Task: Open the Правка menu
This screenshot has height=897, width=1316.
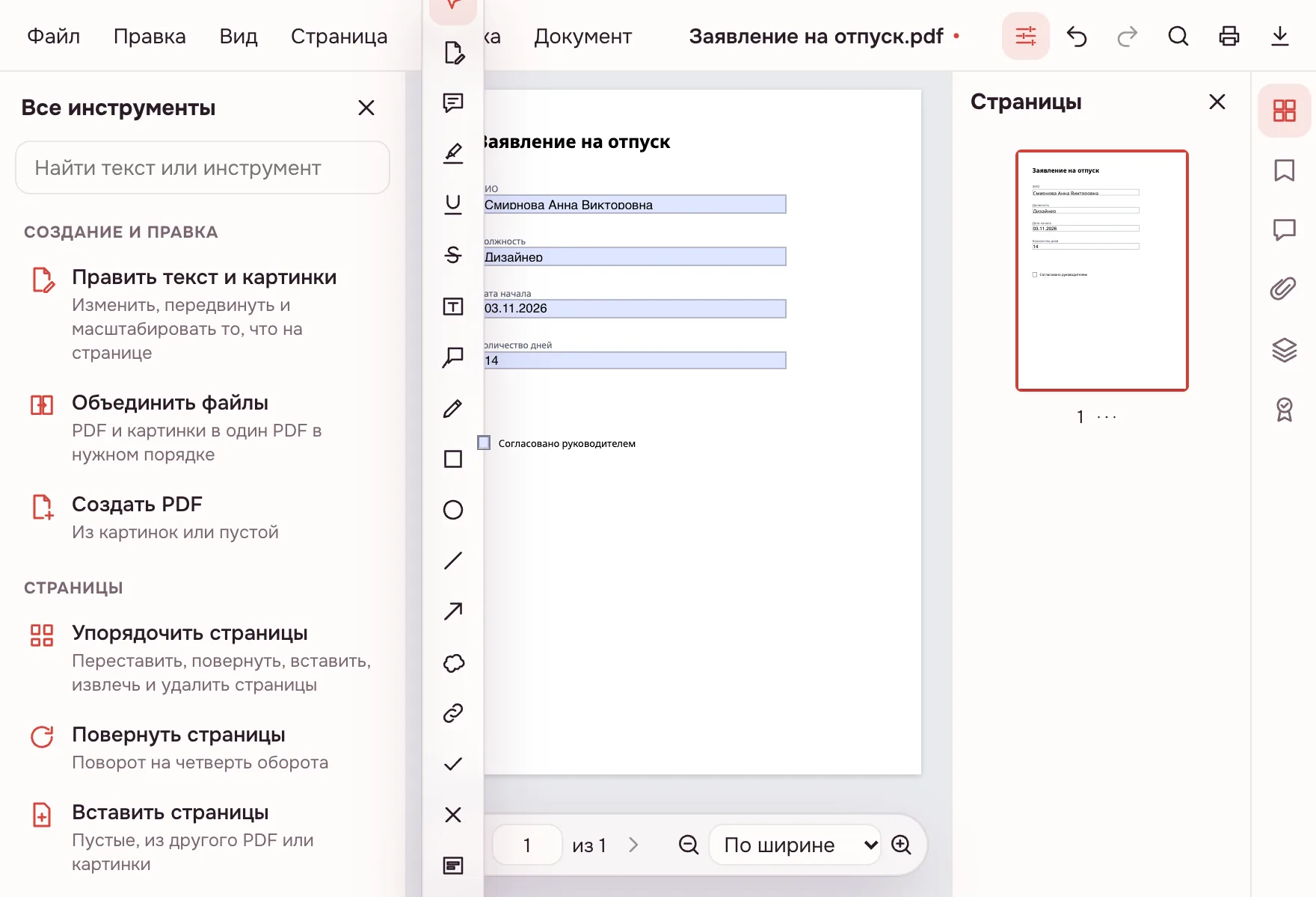Action: point(150,36)
